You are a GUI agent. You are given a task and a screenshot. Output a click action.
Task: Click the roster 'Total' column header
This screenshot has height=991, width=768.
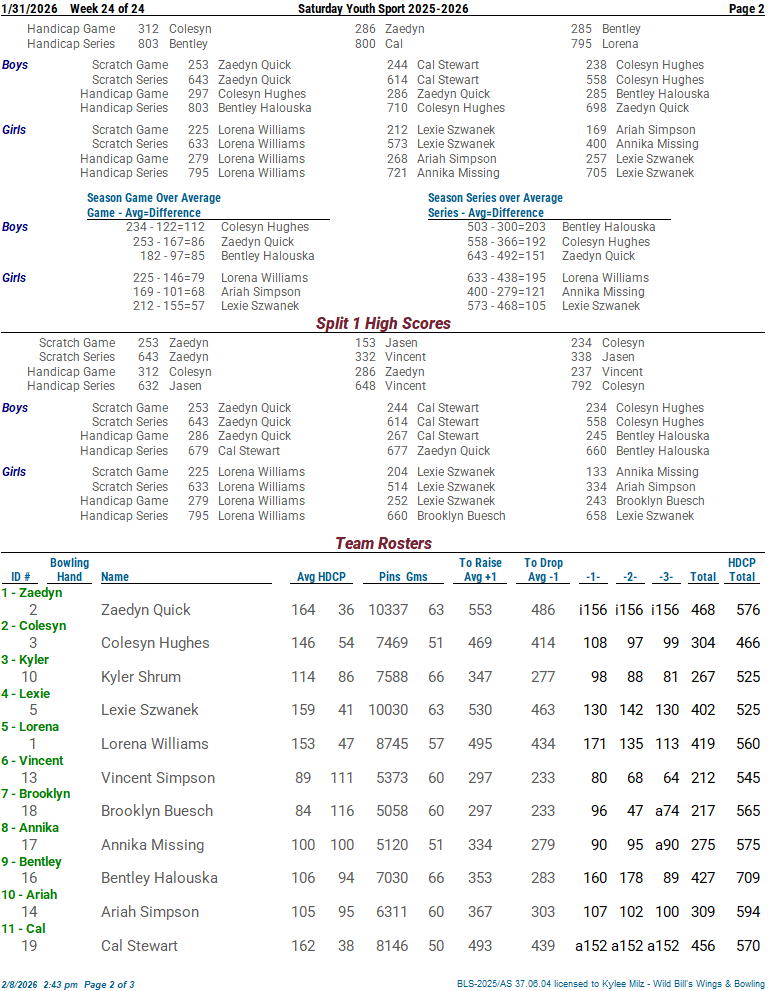coord(703,577)
